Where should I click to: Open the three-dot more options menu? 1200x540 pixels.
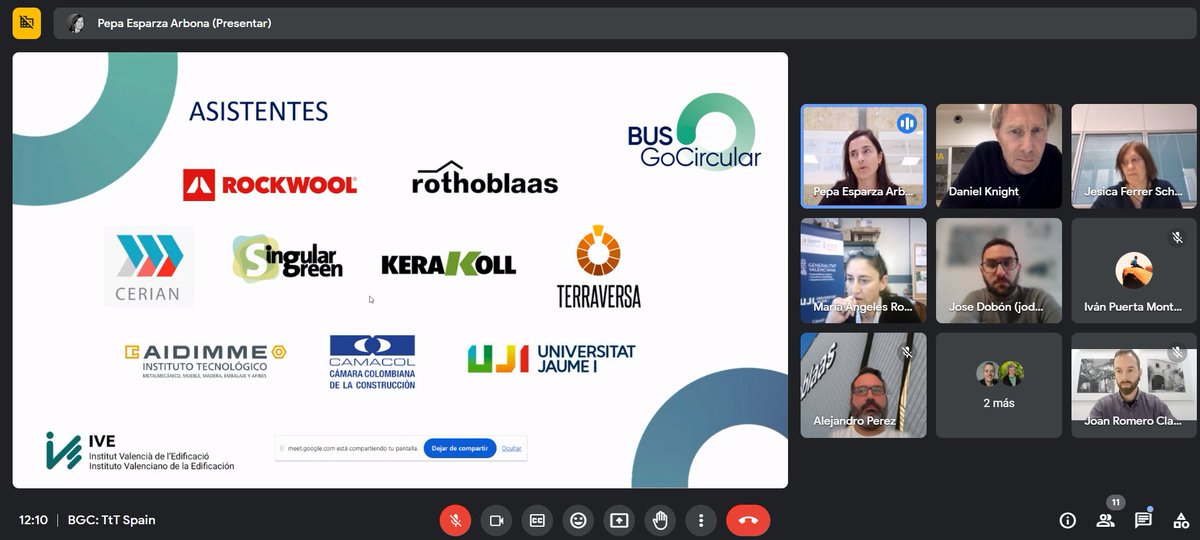701,520
